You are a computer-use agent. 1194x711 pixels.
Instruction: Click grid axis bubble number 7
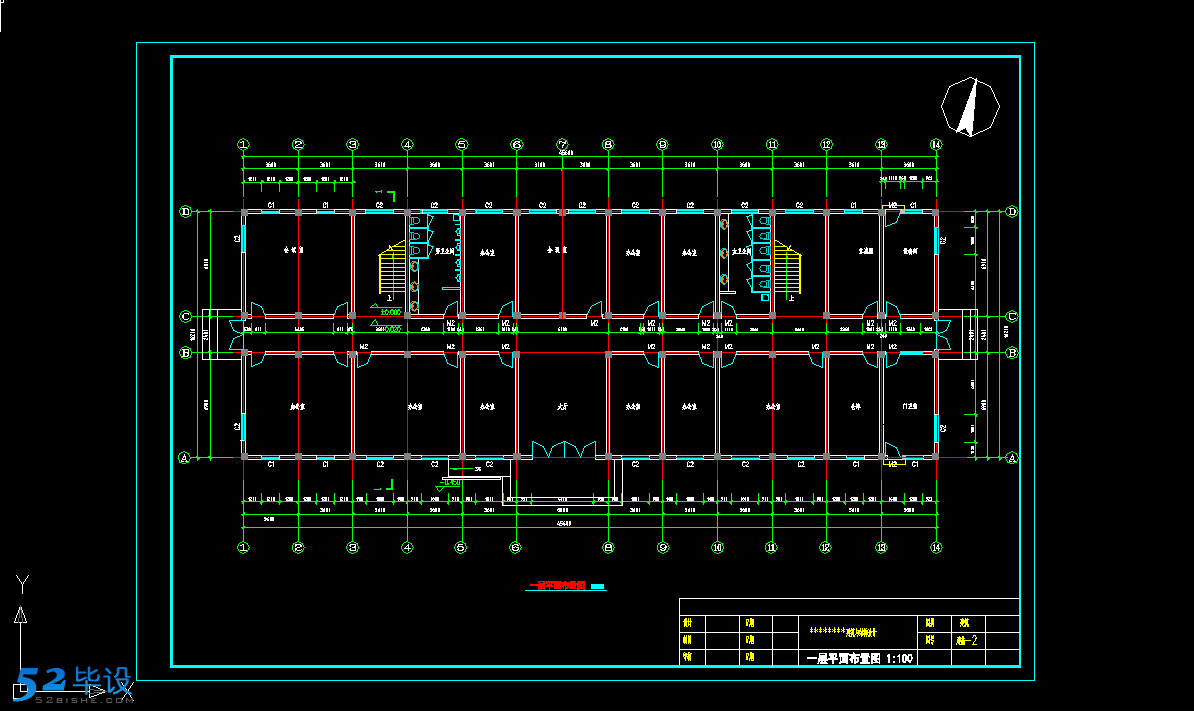click(562, 144)
